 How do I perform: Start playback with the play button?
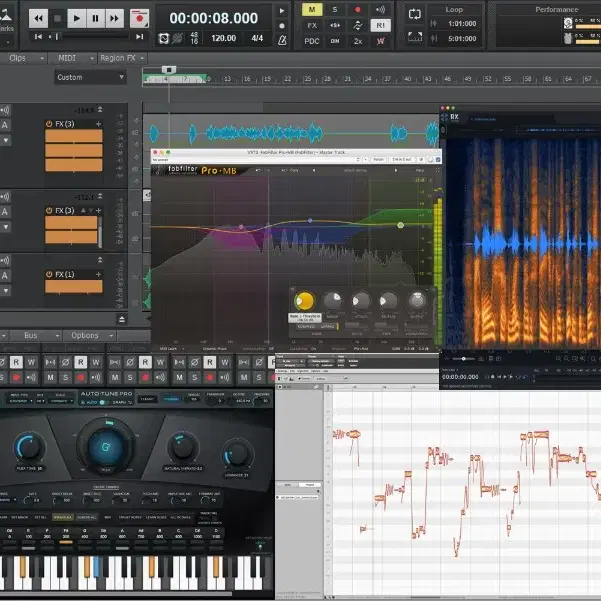click(76, 18)
